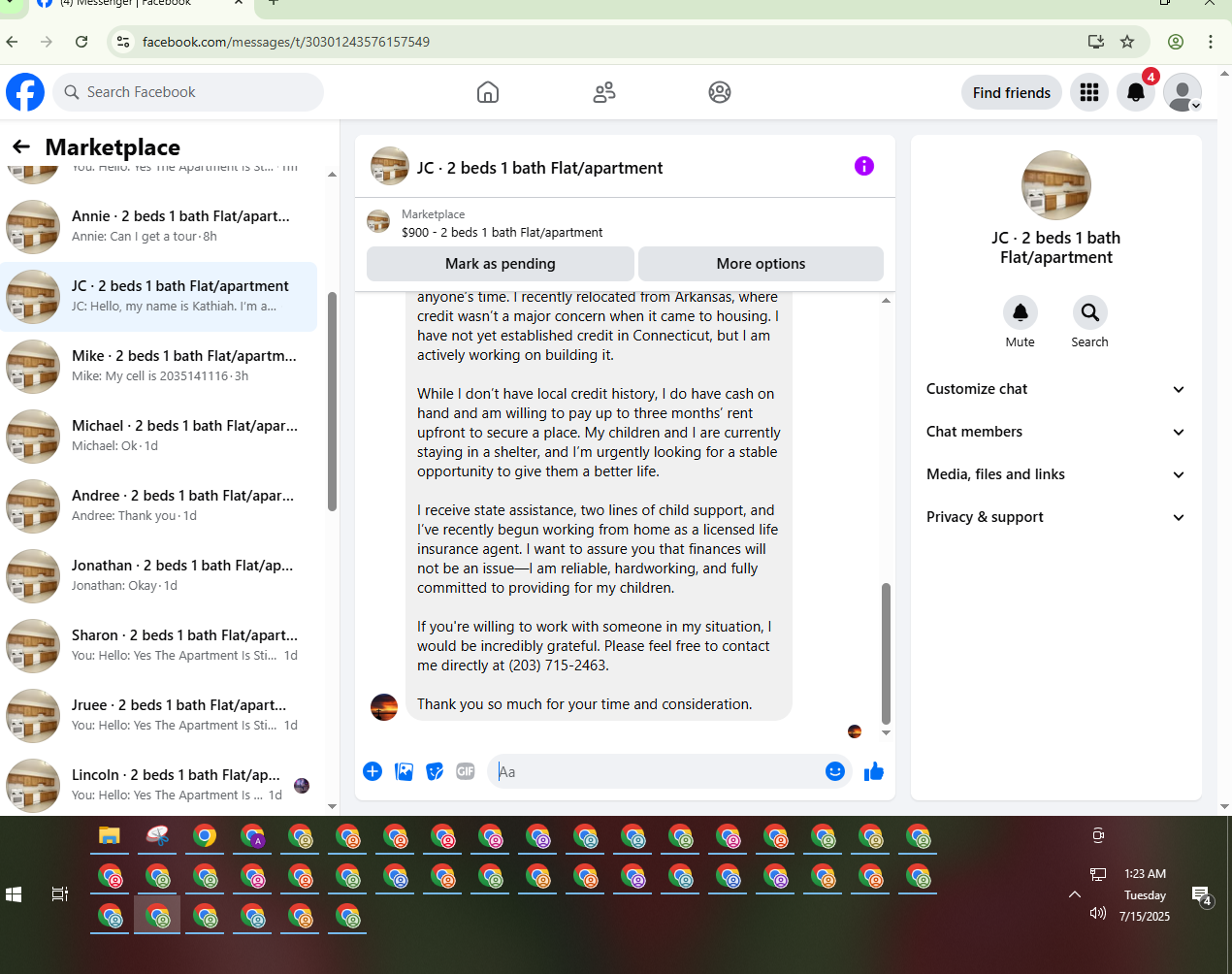The height and width of the screenshot is (974, 1232).
Task: Open the account profile avatar menu
Action: 1183,92
